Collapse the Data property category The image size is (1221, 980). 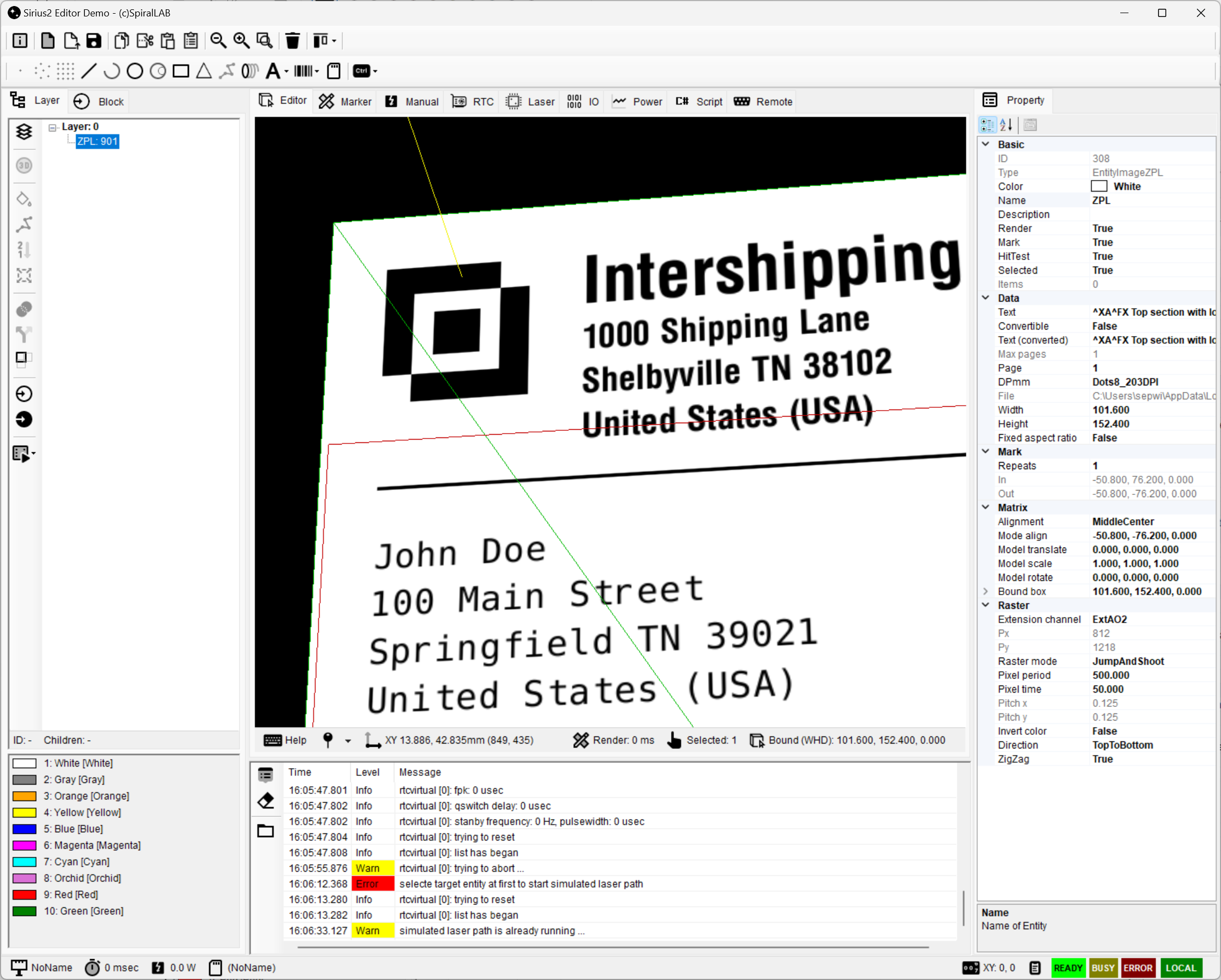986,298
